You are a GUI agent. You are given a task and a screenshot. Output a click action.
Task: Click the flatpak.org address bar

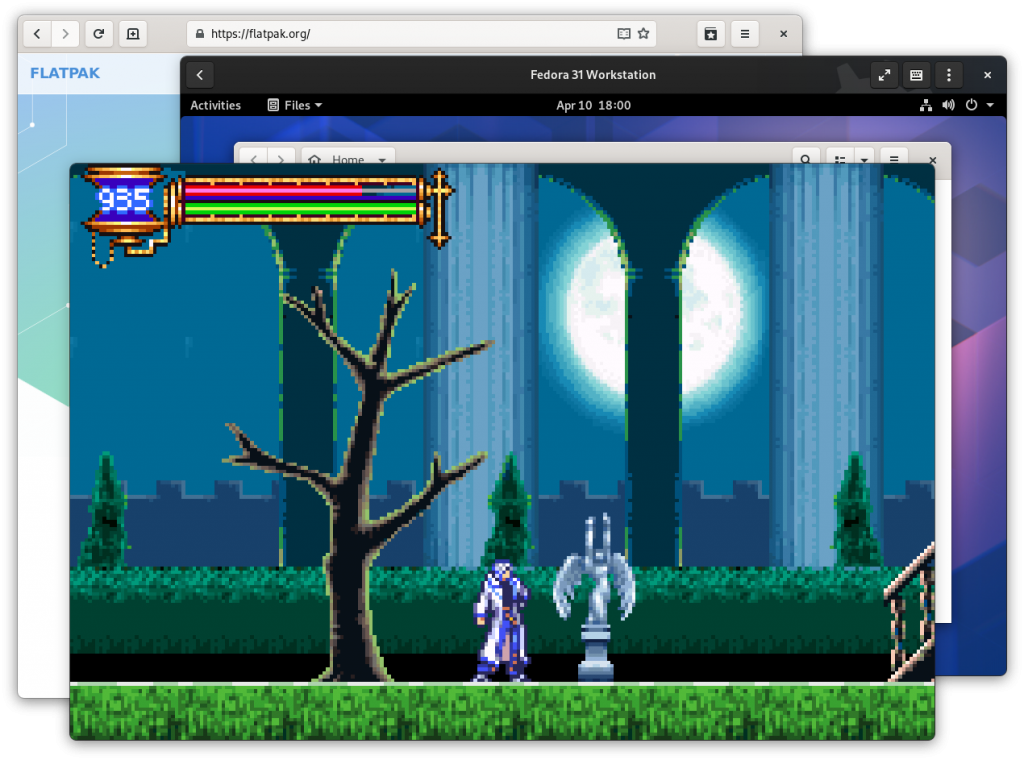click(421, 34)
